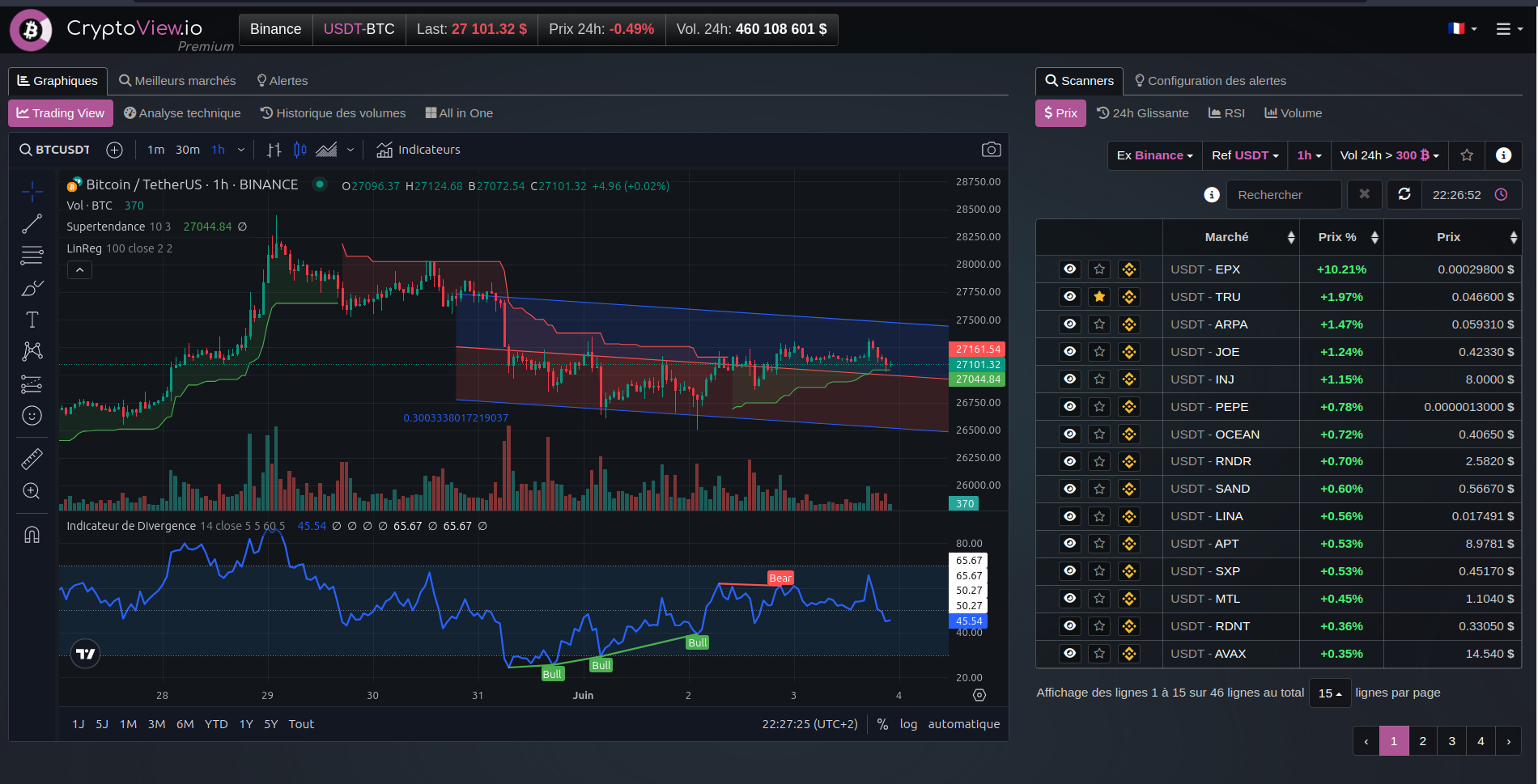
Task: Go to page 2 of results
Action: tap(1423, 741)
